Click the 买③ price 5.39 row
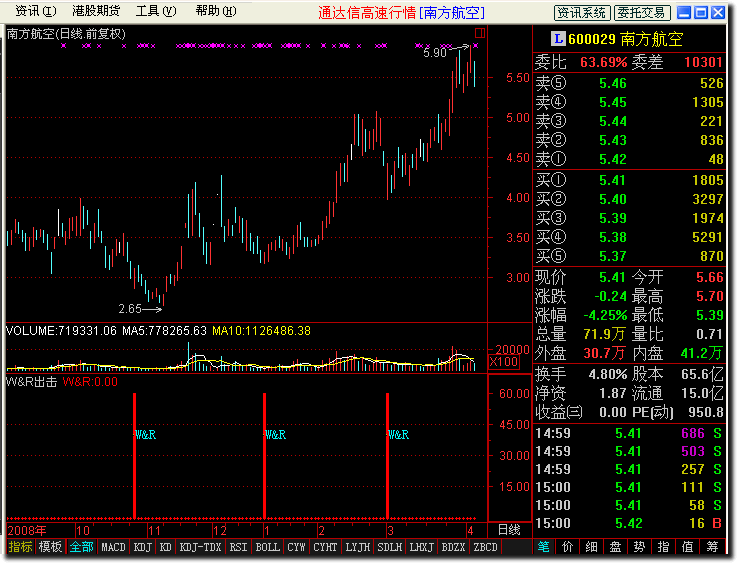Image resolution: width=740 pixels, height=565 pixels. pyautogui.click(x=630, y=218)
